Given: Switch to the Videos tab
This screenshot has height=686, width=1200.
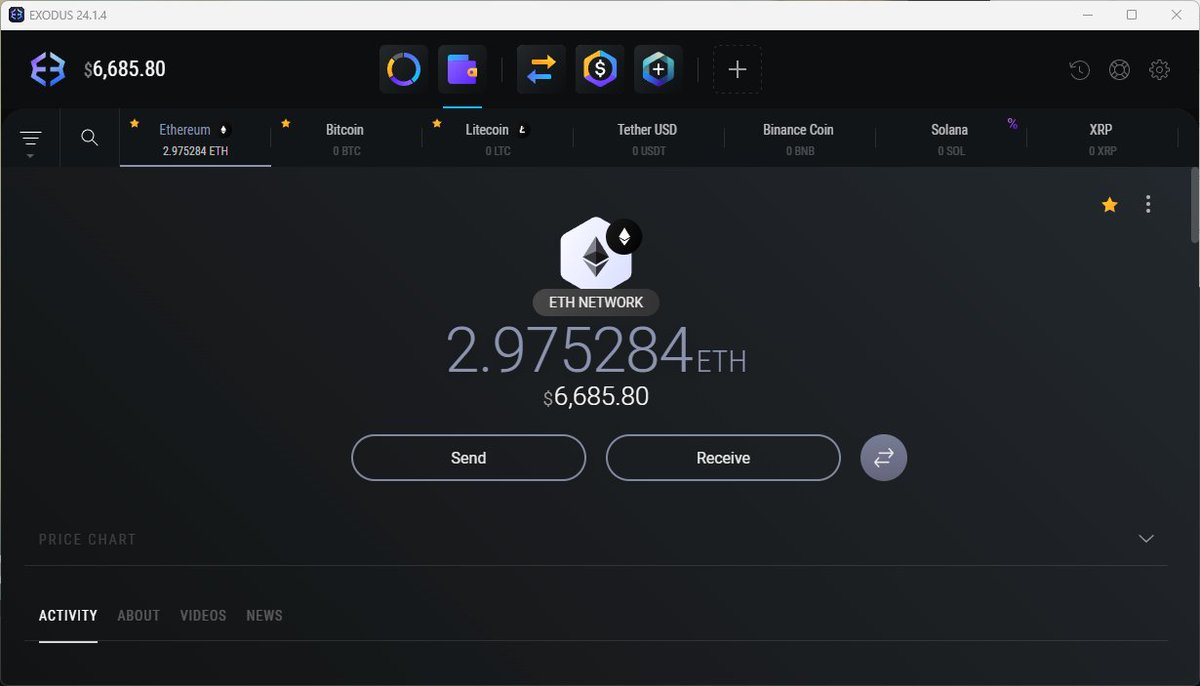Looking at the screenshot, I should pos(203,616).
